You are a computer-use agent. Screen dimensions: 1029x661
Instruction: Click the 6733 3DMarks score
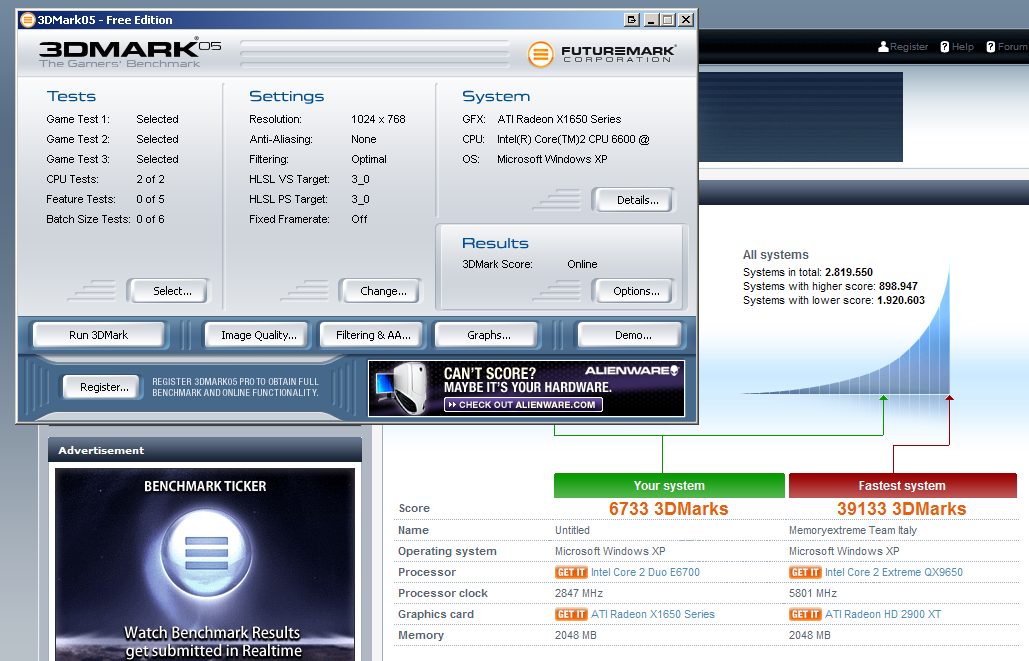(668, 509)
